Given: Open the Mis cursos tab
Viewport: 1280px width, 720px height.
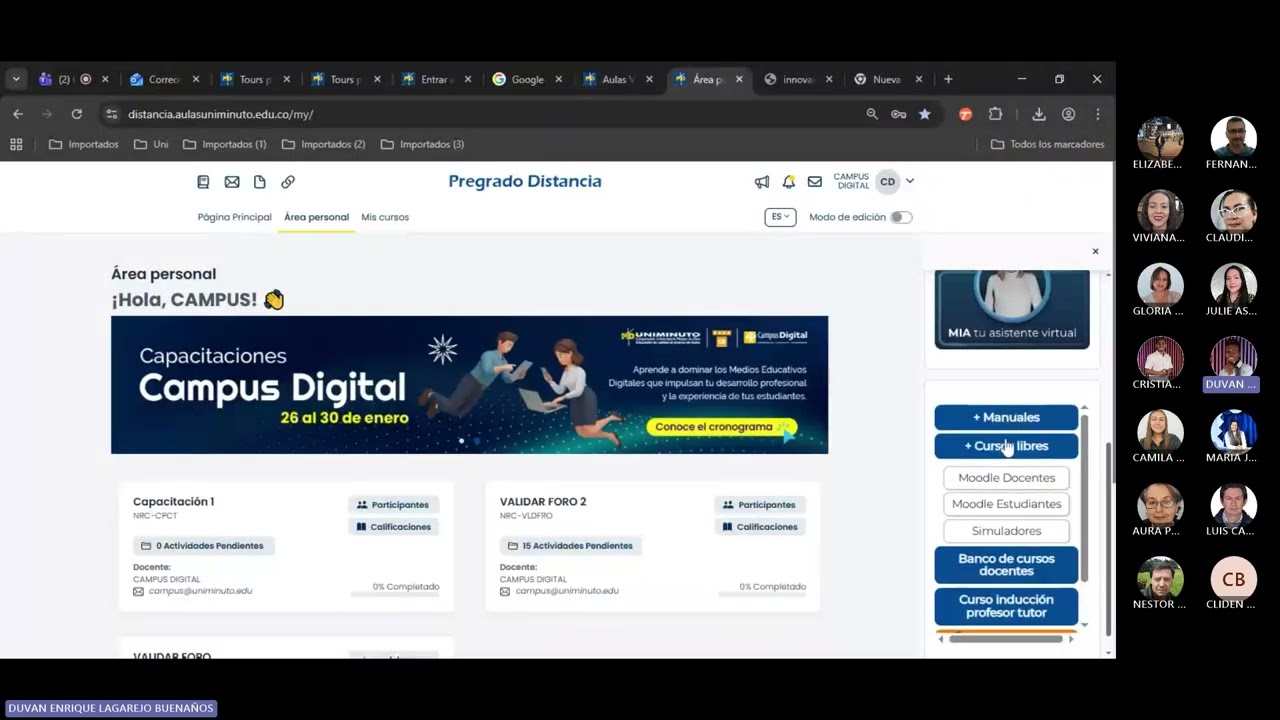Looking at the screenshot, I should pos(385,217).
